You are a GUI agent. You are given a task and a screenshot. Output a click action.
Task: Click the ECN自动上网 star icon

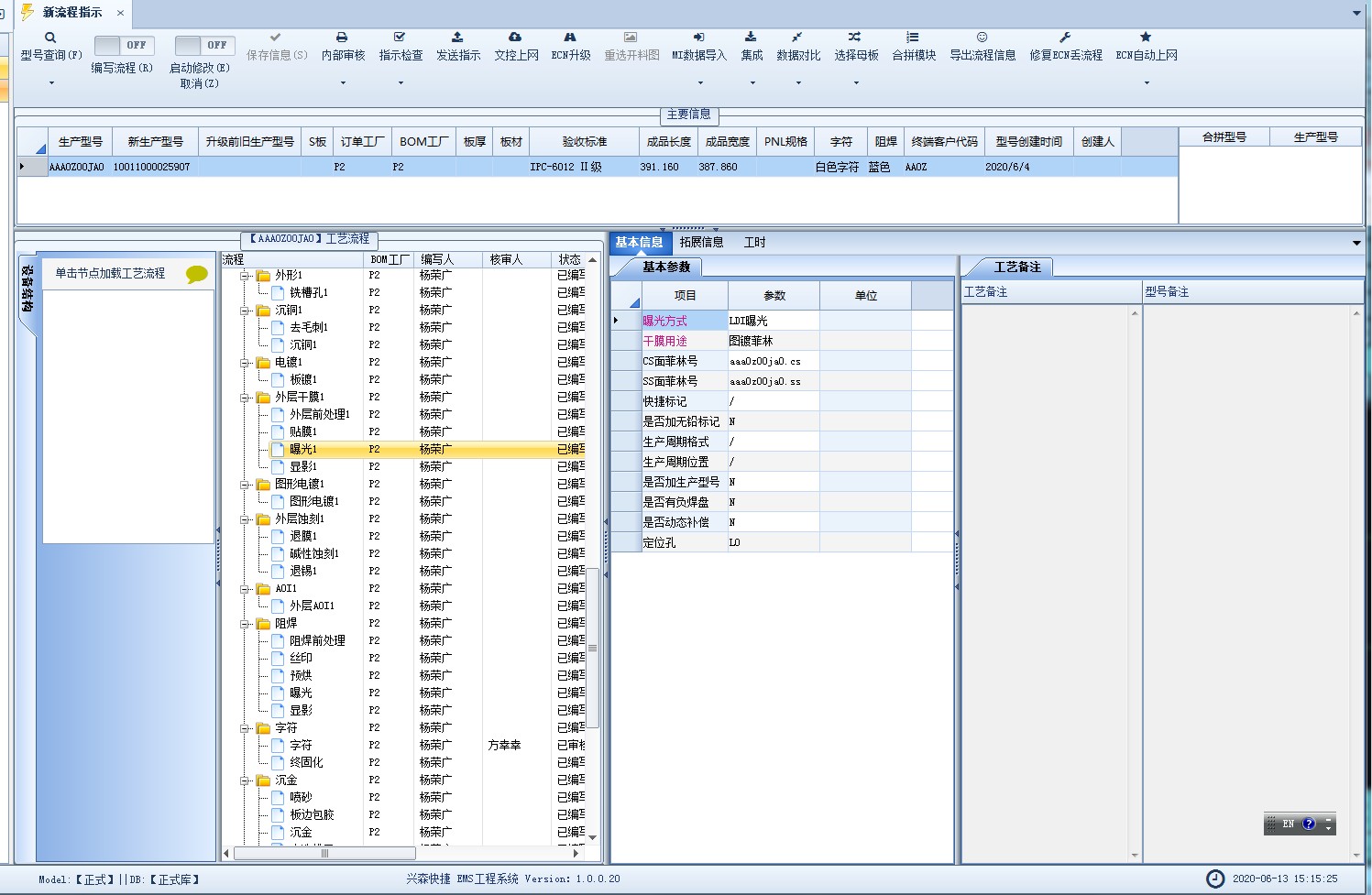(1146, 38)
